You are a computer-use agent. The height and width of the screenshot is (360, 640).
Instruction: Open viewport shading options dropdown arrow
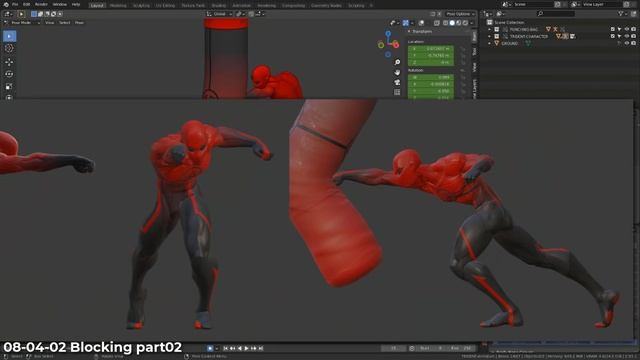point(471,23)
